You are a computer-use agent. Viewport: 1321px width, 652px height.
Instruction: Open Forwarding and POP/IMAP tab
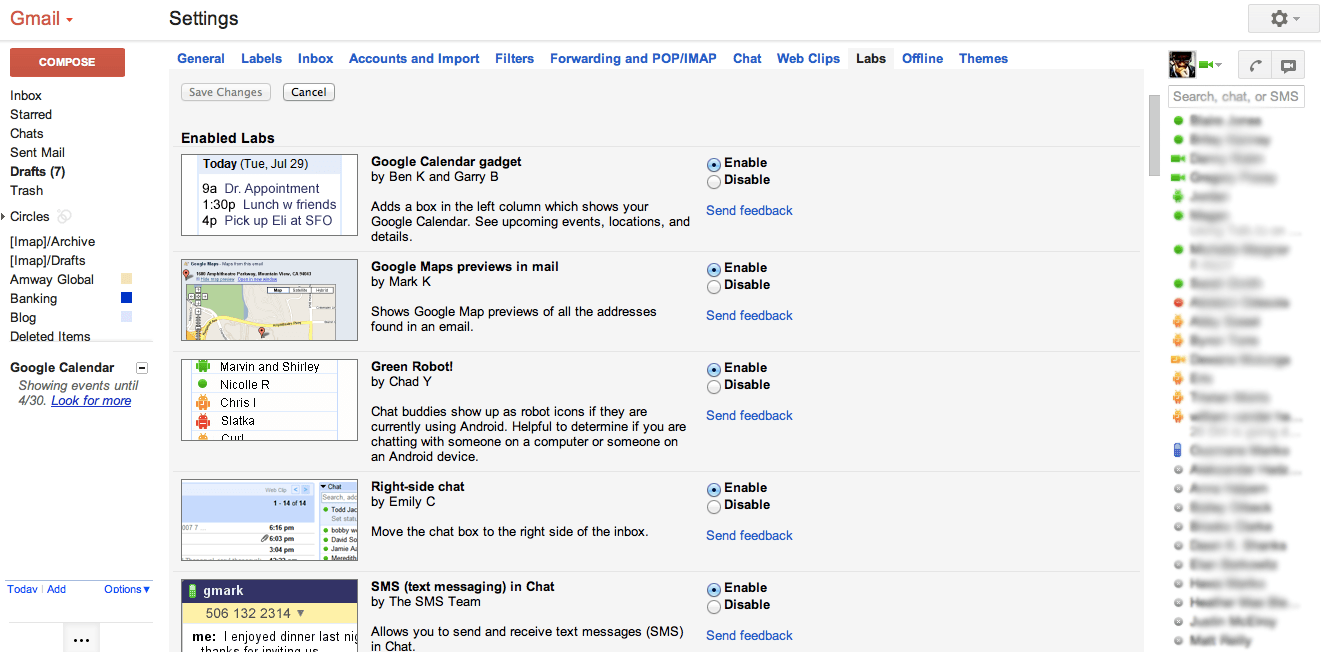tap(633, 58)
